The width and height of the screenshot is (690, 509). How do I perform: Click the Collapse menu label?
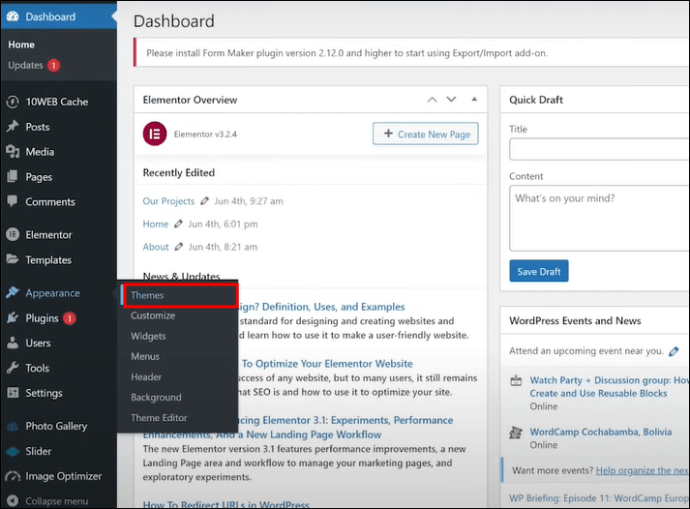pos(57,501)
